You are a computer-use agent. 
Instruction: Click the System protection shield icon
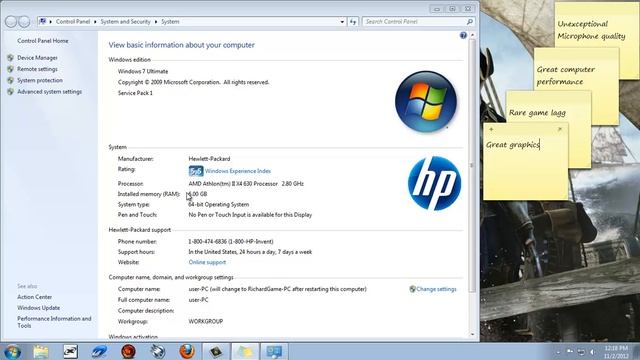[11, 80]
